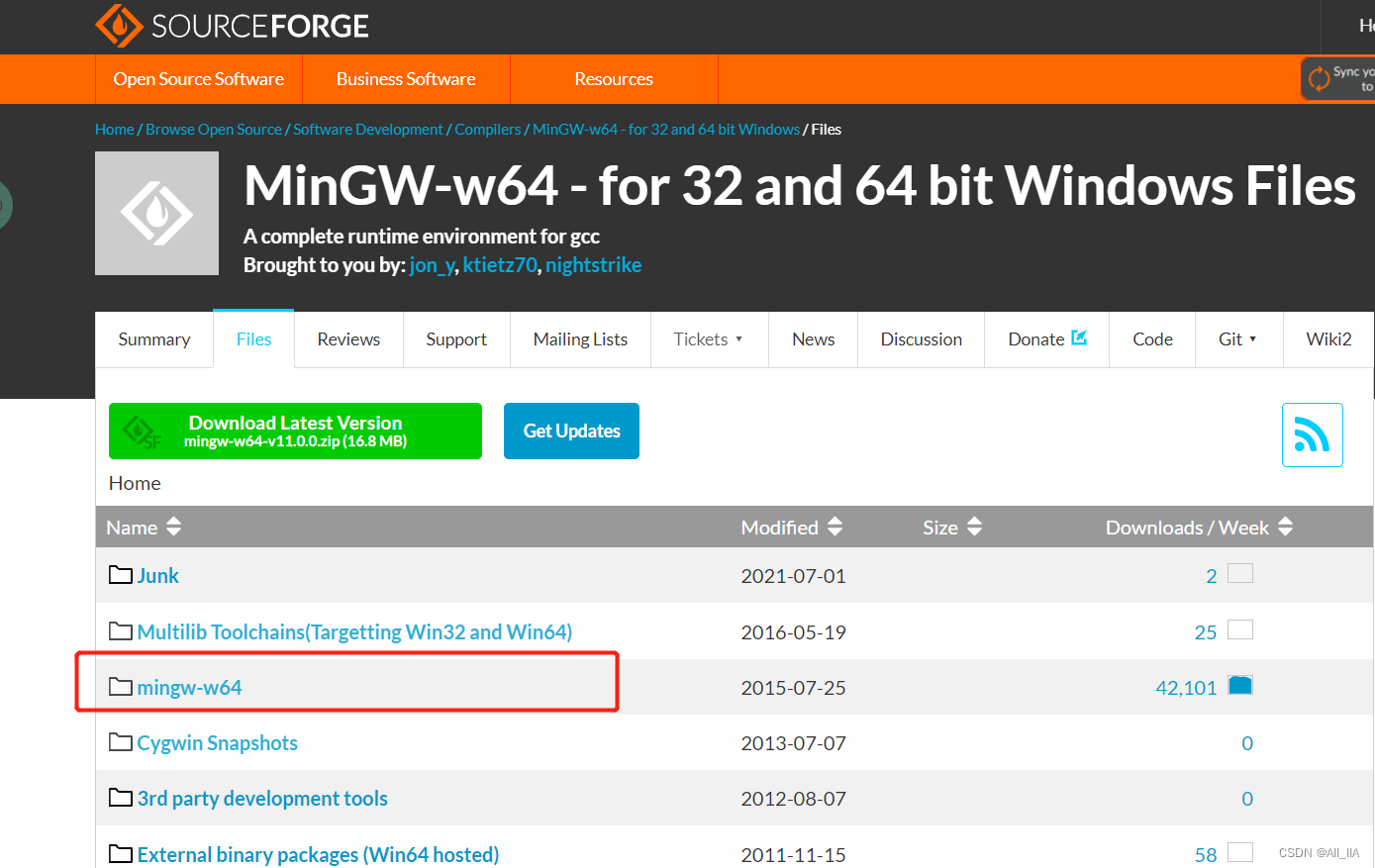Open External binary packages (Win64 hosted) link
Viewport: 1375px width, 868px height.
click(x=318, y=854)
